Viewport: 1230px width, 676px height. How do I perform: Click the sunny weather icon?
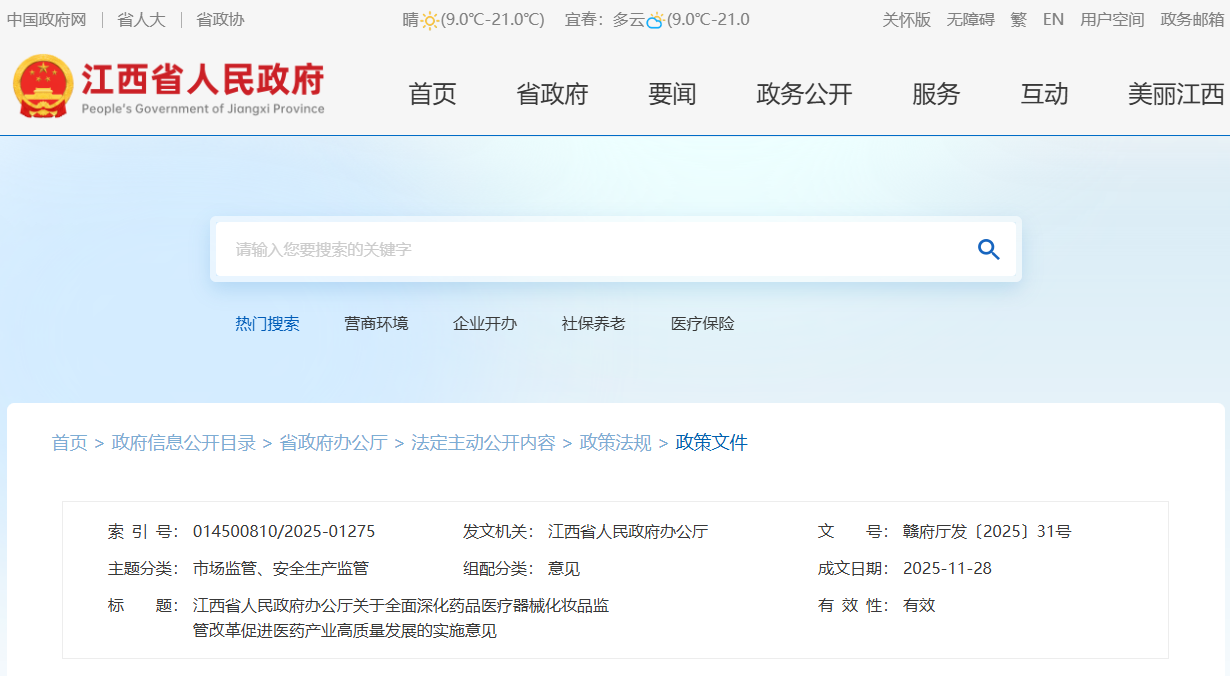tap(430, 20)
